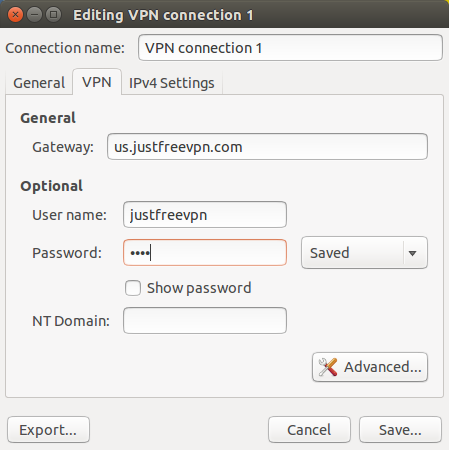Viewport: 449px width, 450px height.
Task: Switch to the IPv4 Settings tab
Action: (172, 83)
